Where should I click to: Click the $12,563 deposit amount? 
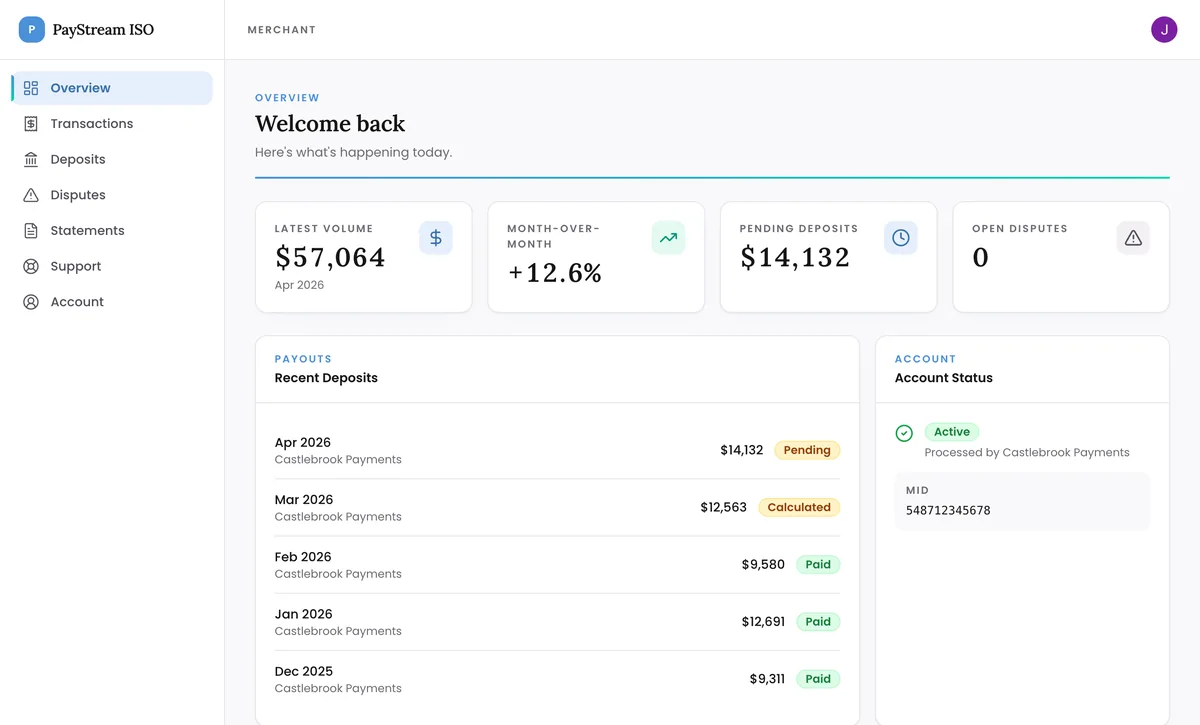point(724,507)
